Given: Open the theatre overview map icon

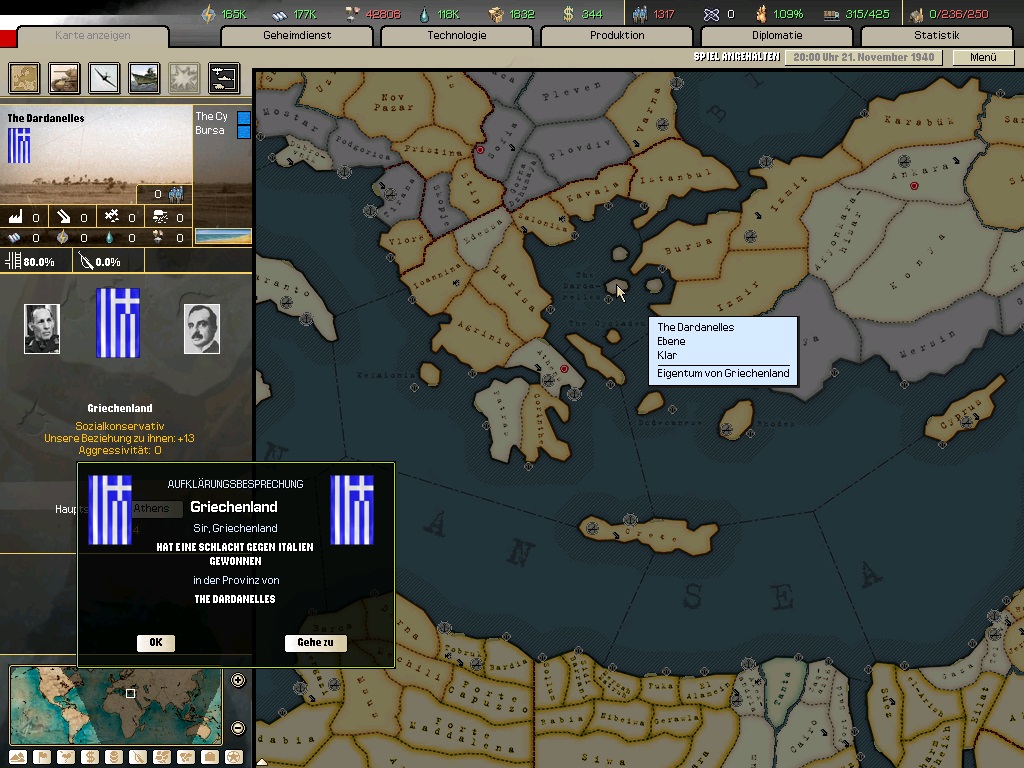Looking at the screenshot, I should pos(25,77).
